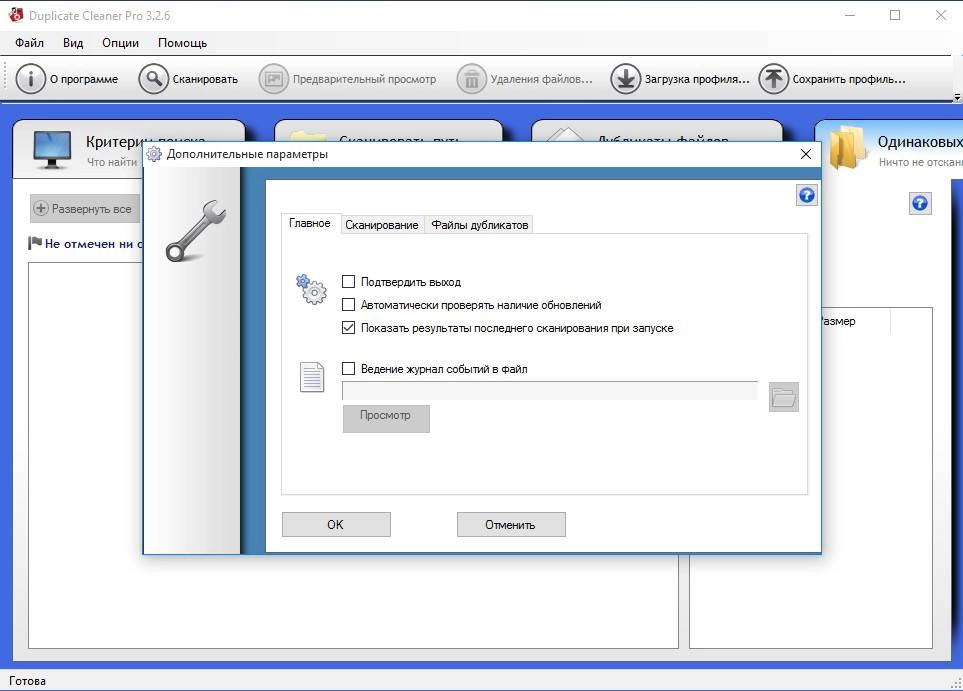This screenshot has height=691, width=963.
Task: Click the log file path input field
Action: 550,391
